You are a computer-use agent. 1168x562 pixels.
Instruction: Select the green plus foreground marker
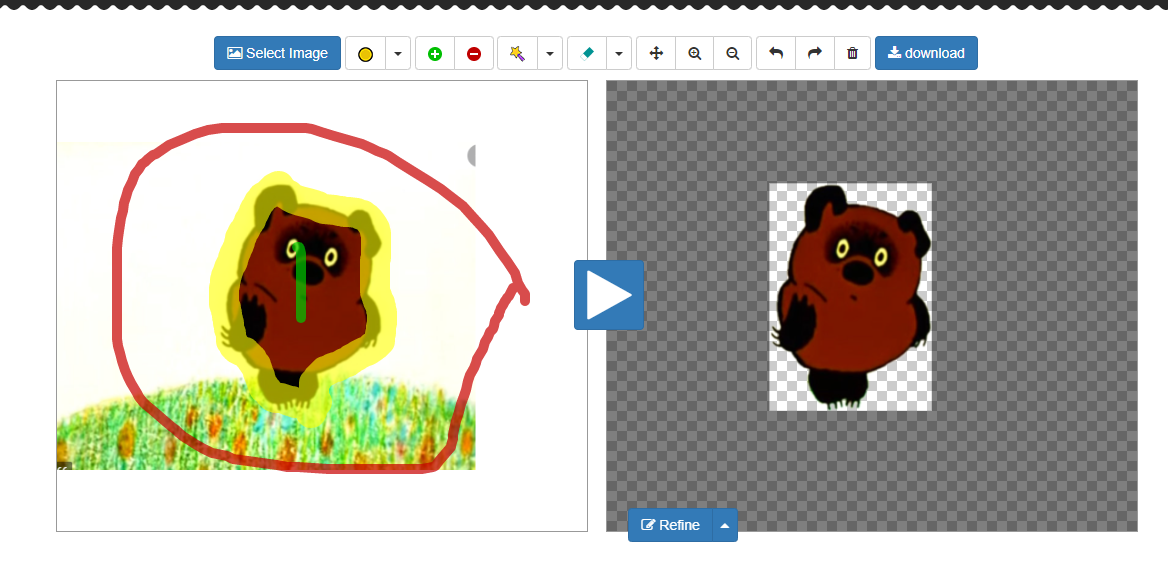(x=435, y=54)
